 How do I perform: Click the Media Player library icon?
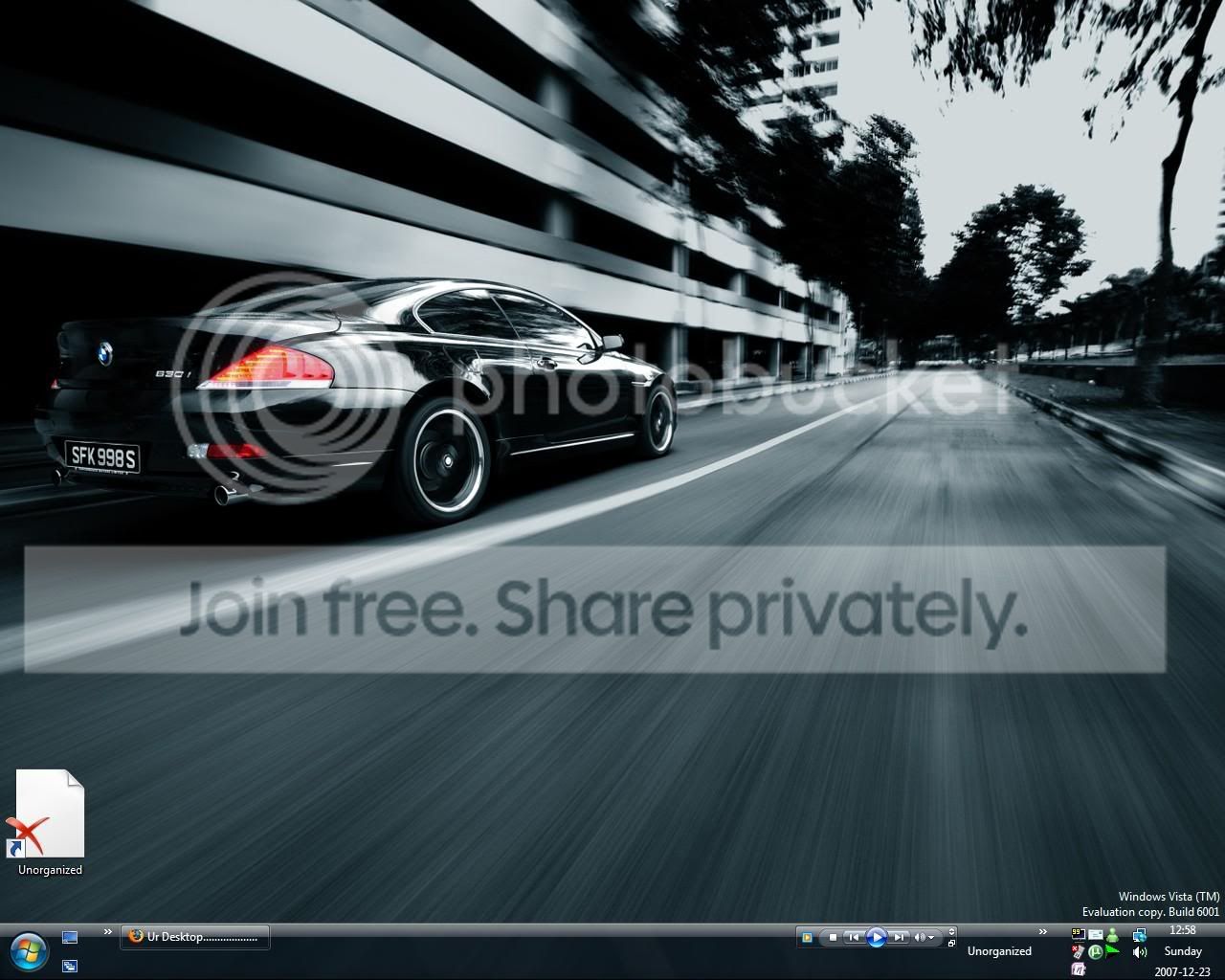tap(807, 937)
